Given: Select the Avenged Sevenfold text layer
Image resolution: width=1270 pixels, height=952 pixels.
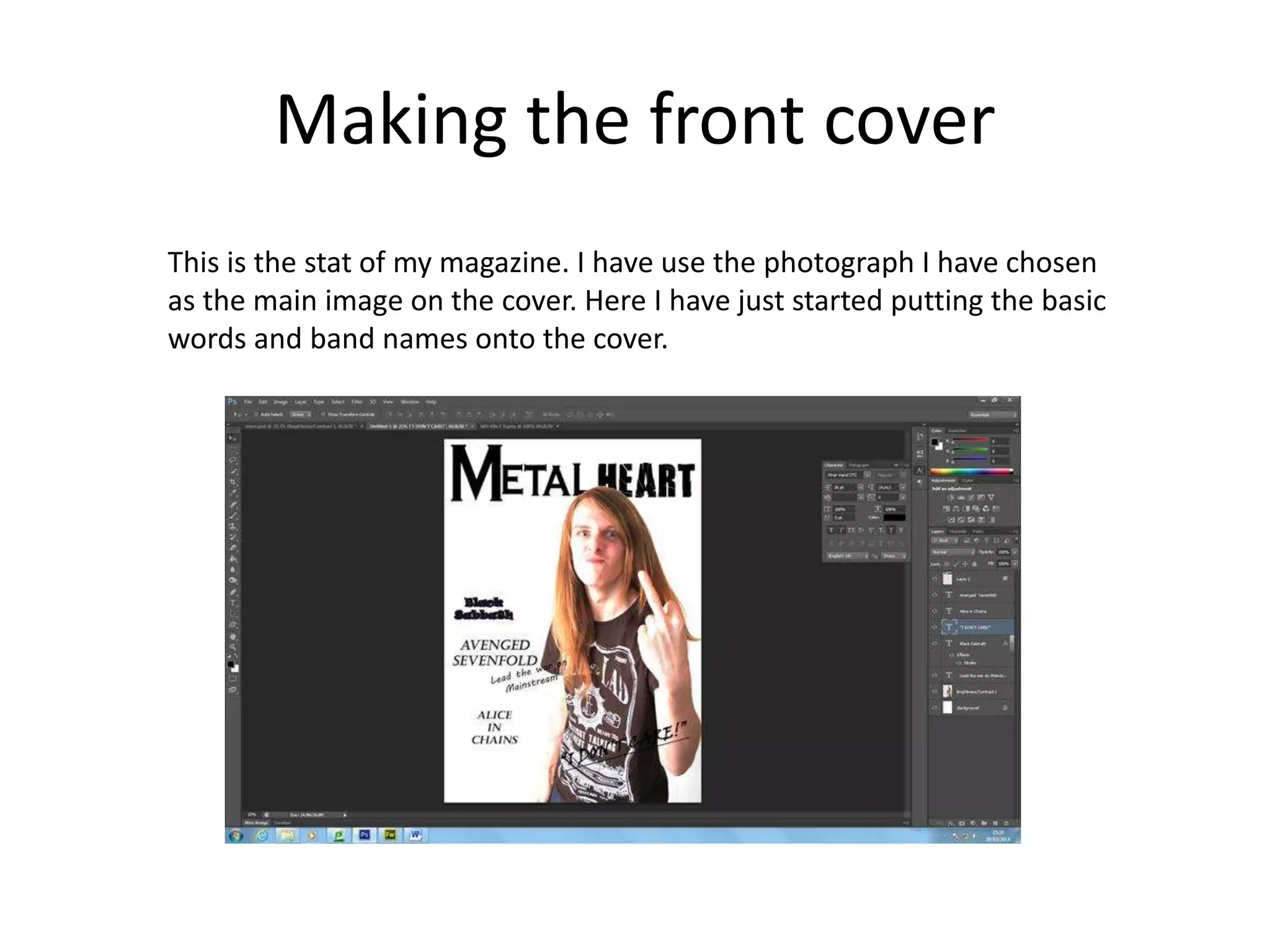Looking at the screenshot, I should pos(977,595).
